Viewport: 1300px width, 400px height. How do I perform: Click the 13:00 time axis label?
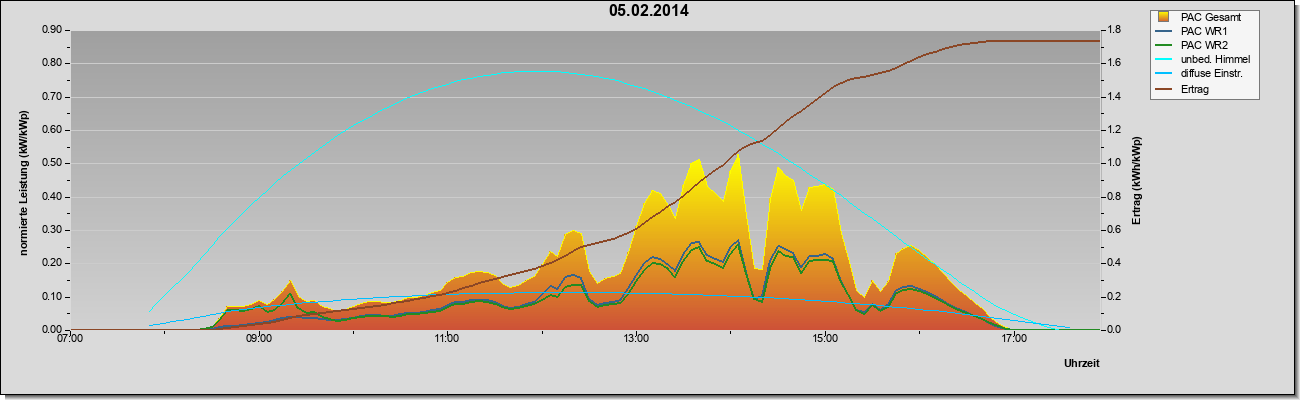pos(636,340)
